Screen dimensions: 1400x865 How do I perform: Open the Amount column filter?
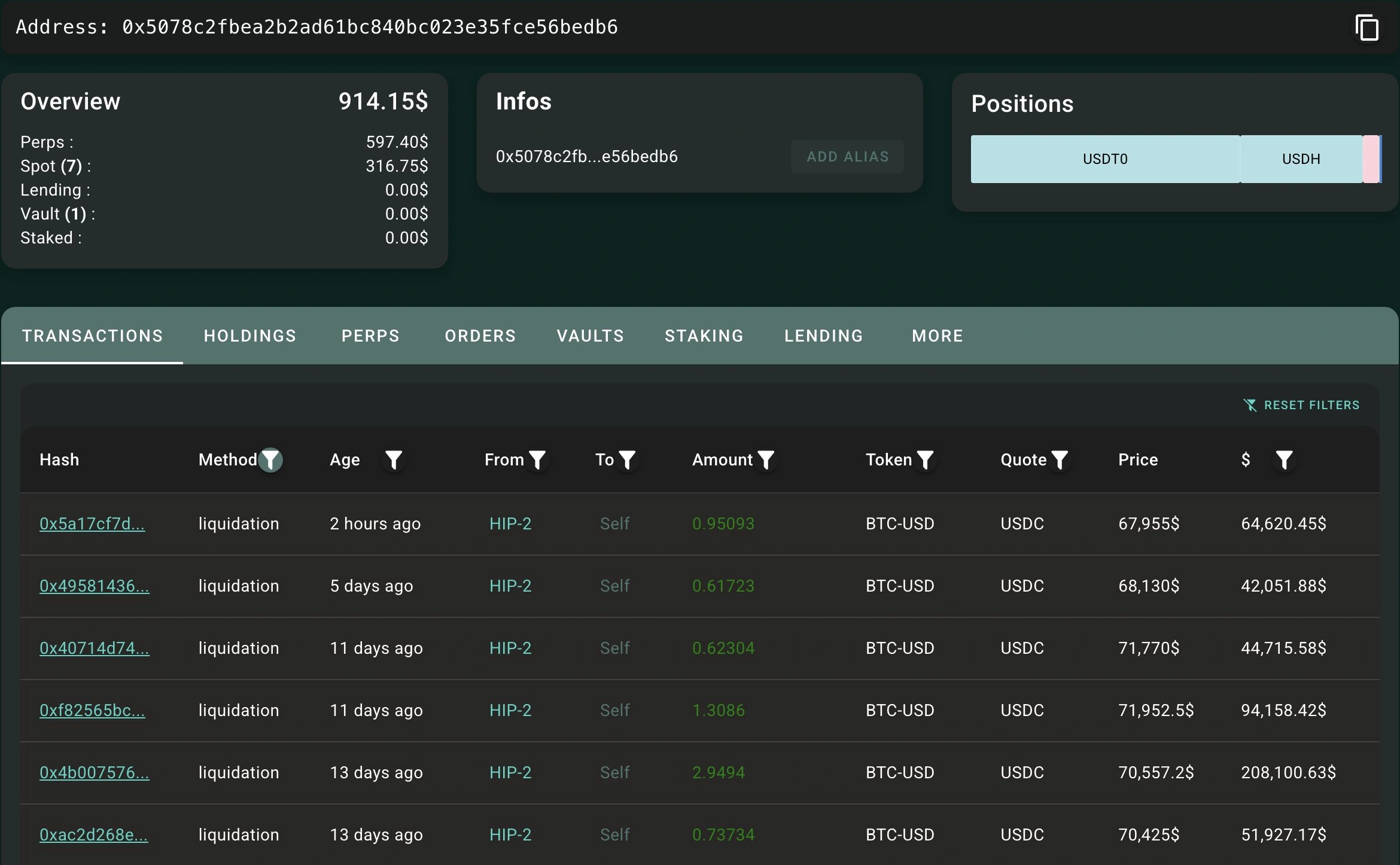click(x=766, y=459)
